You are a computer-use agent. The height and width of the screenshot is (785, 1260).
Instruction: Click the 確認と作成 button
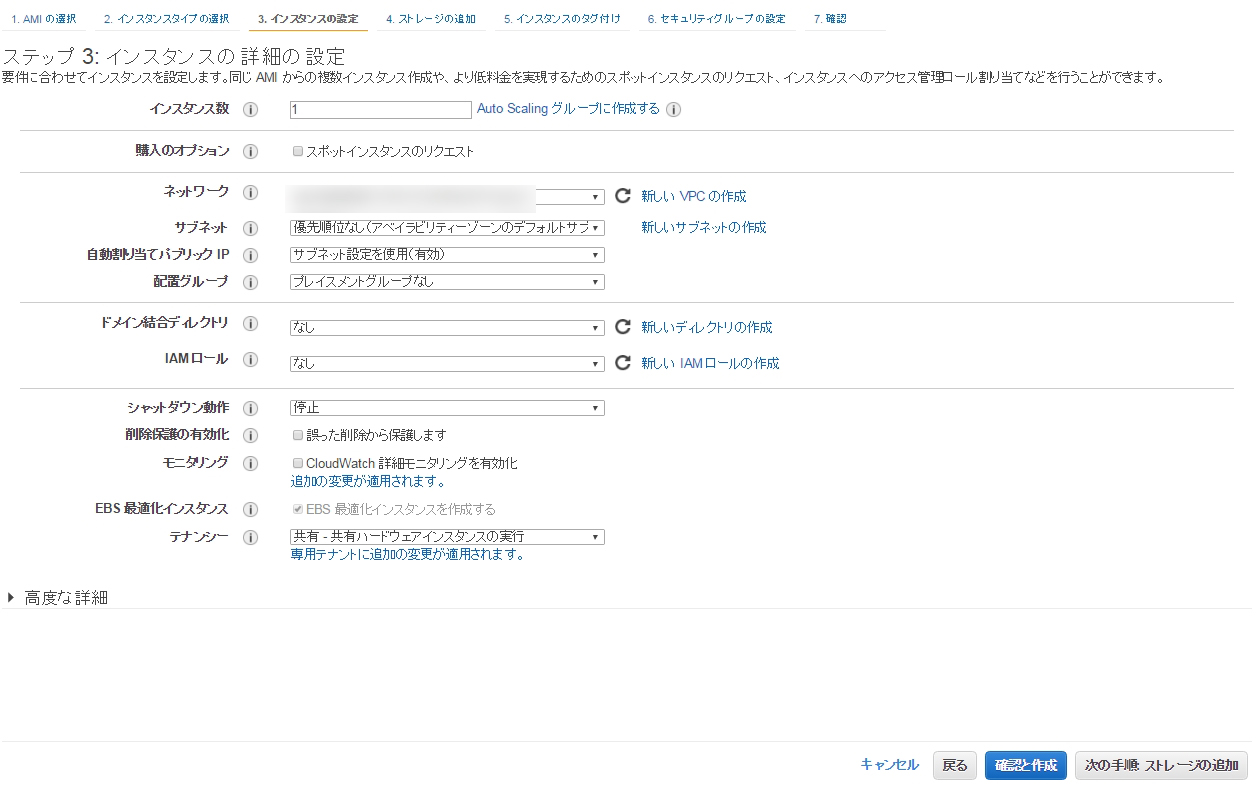(1025, 764)
